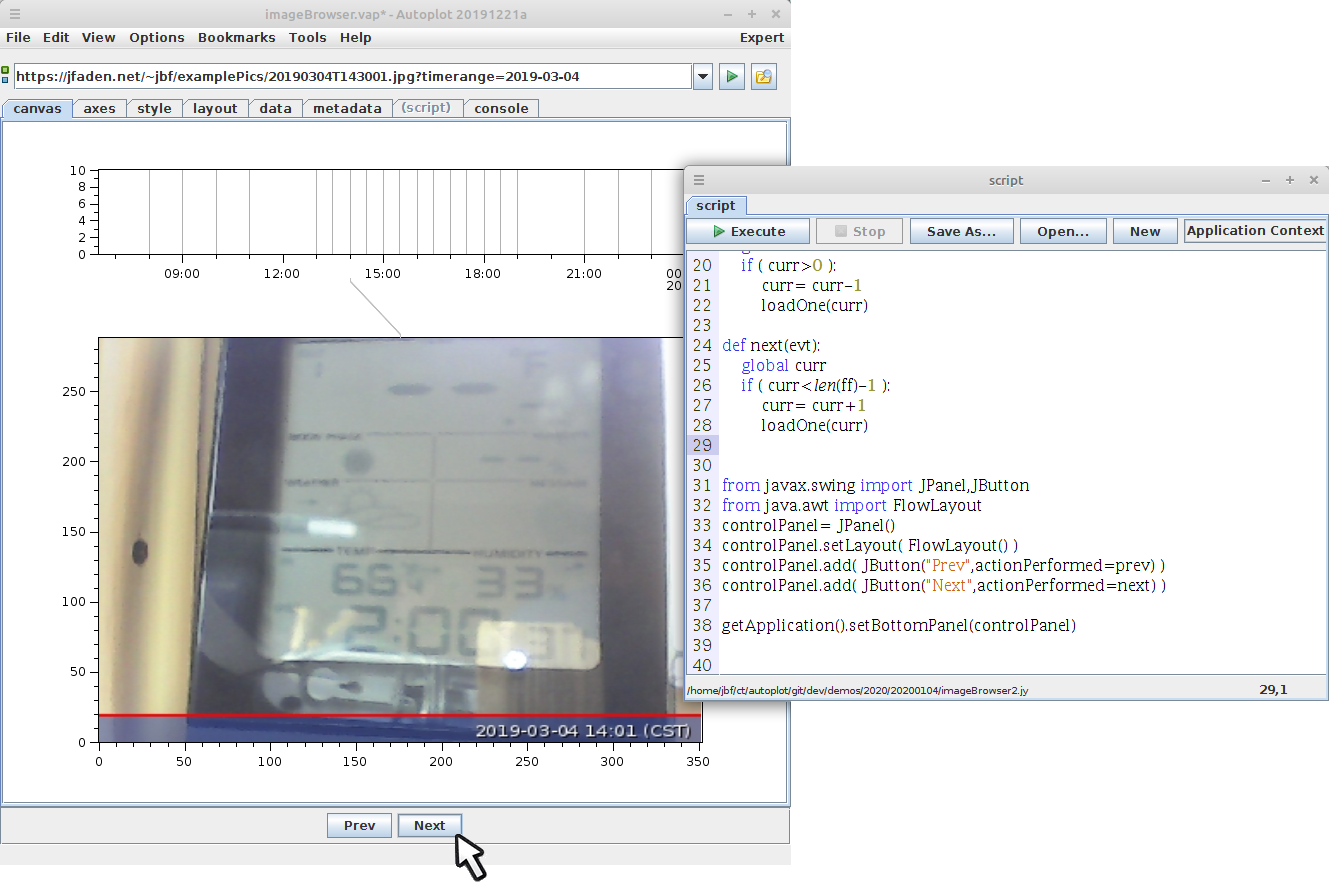Open the Tools menu
Viewport: 1329px width, 882px height.
pyautogui.click(x=307, y=38)
